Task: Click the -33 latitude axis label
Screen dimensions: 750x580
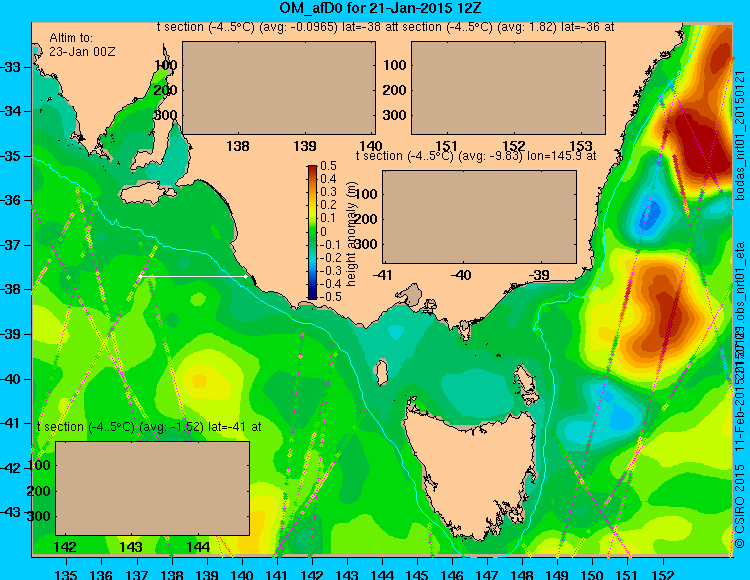Action: coord(11,67)
